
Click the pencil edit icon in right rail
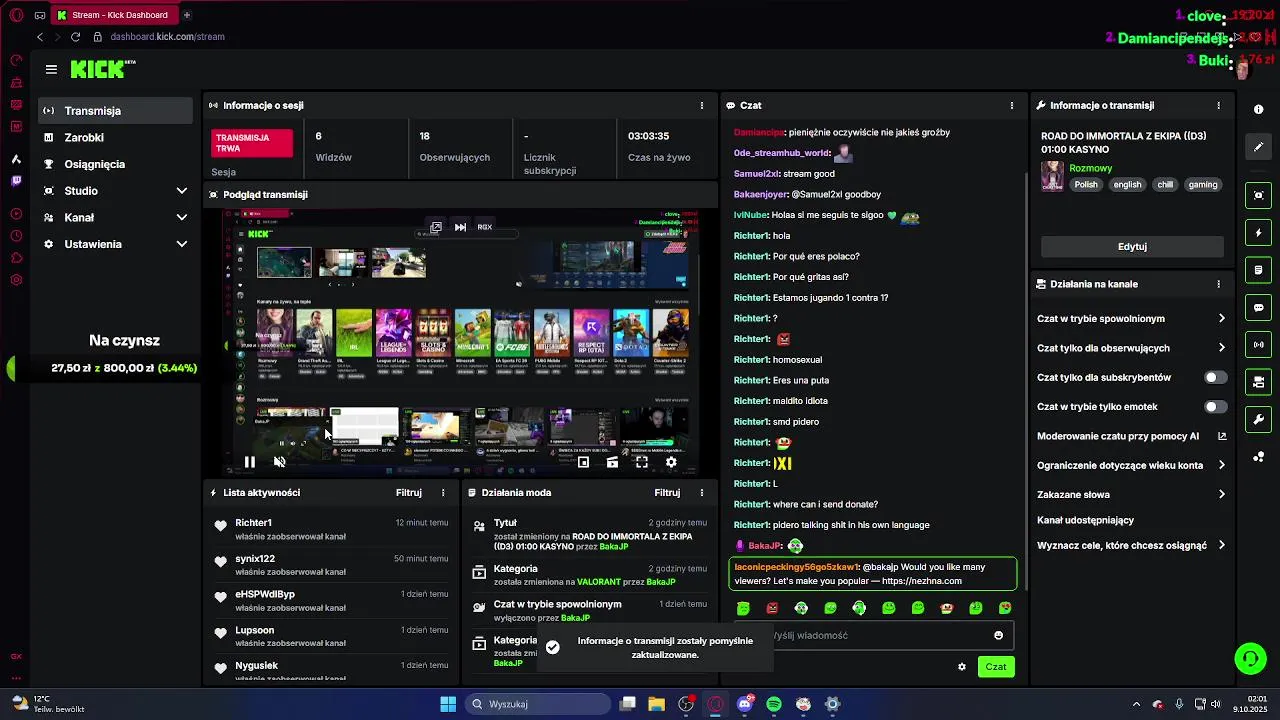point(1258,147)
